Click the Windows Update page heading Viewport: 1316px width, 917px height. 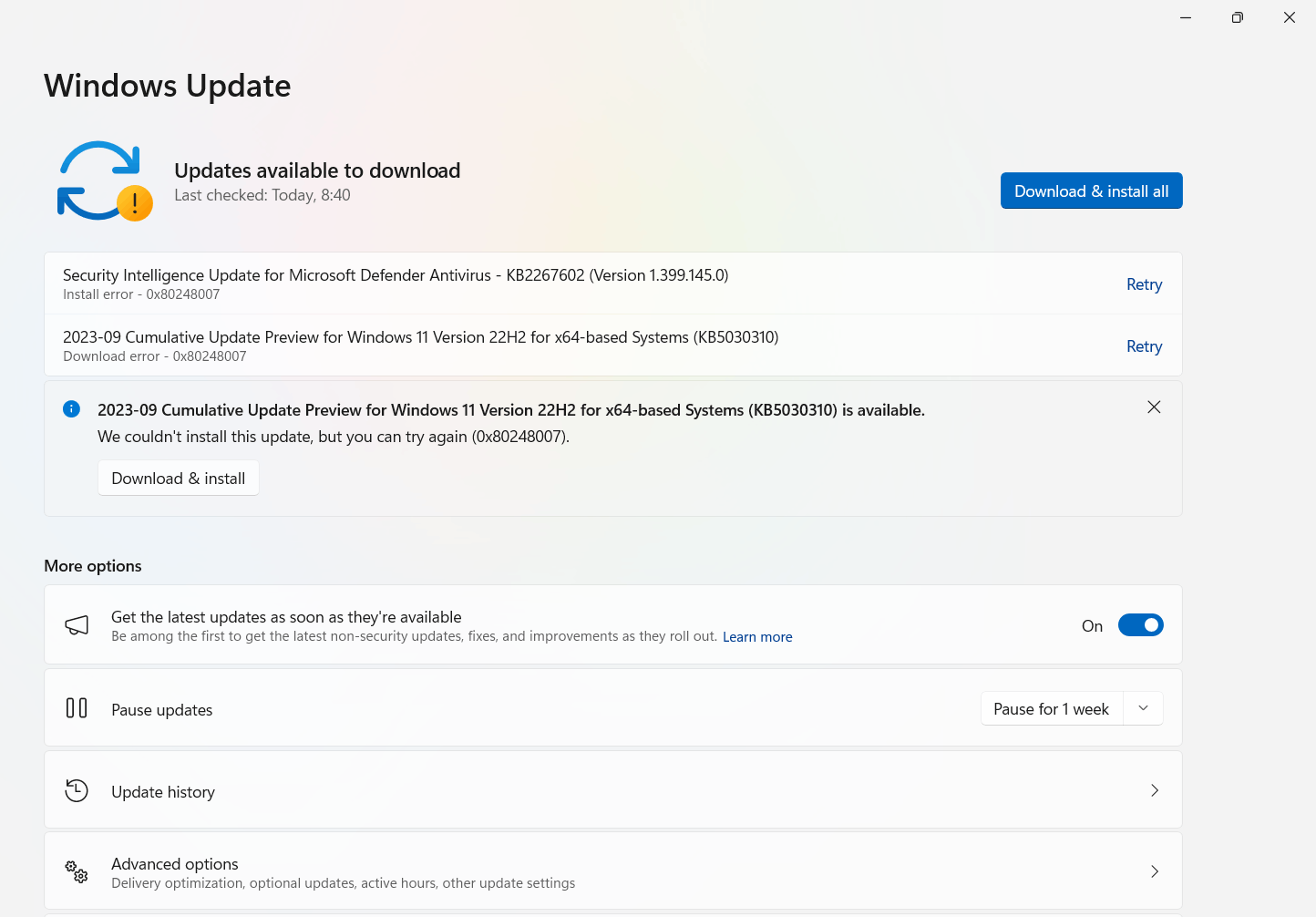pos(168,86)
